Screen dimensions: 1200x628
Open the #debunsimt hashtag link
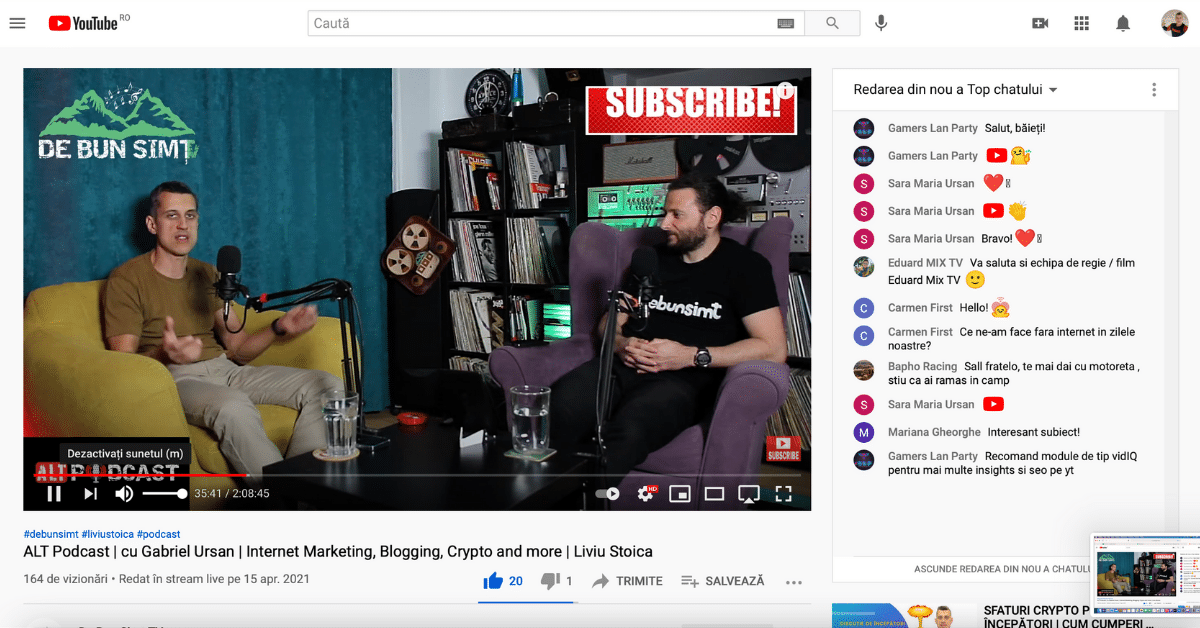click(x=50, y=534)
